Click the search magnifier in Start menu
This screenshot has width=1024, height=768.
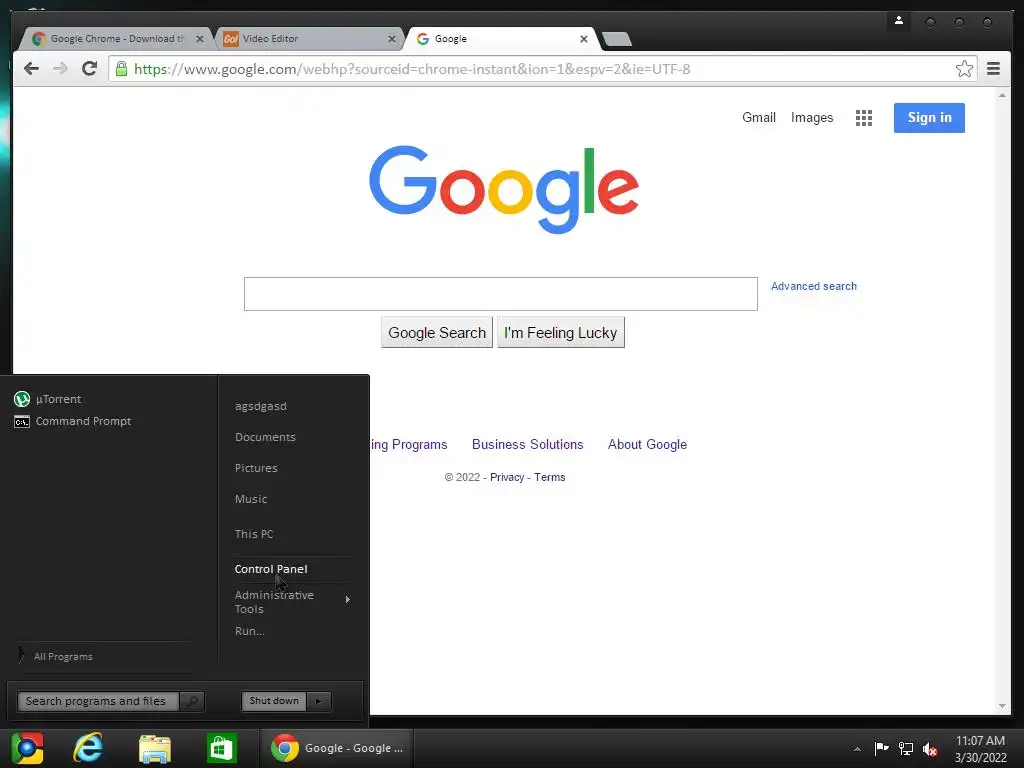(x=192, y=701)
